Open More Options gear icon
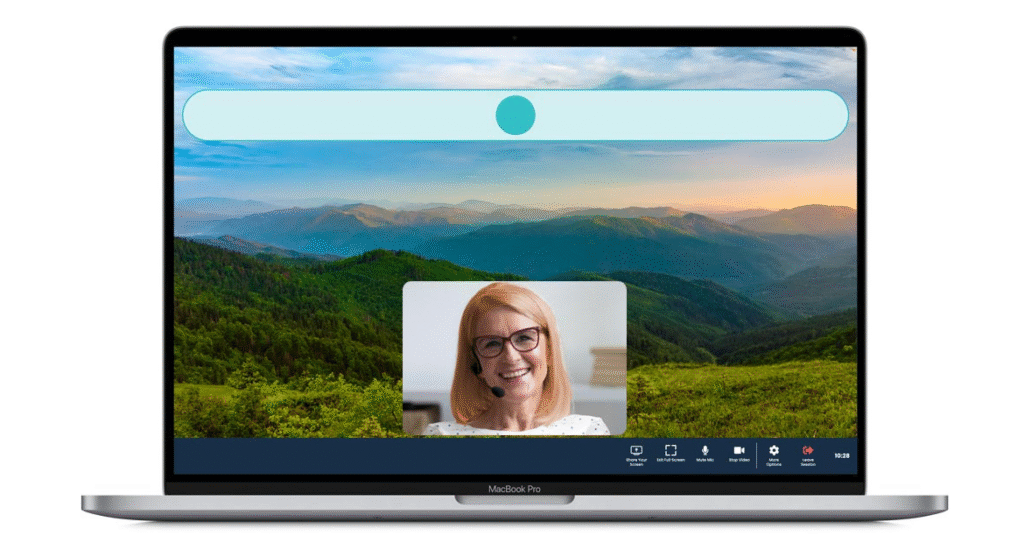 pyautogui.click(x=773, y=450)
